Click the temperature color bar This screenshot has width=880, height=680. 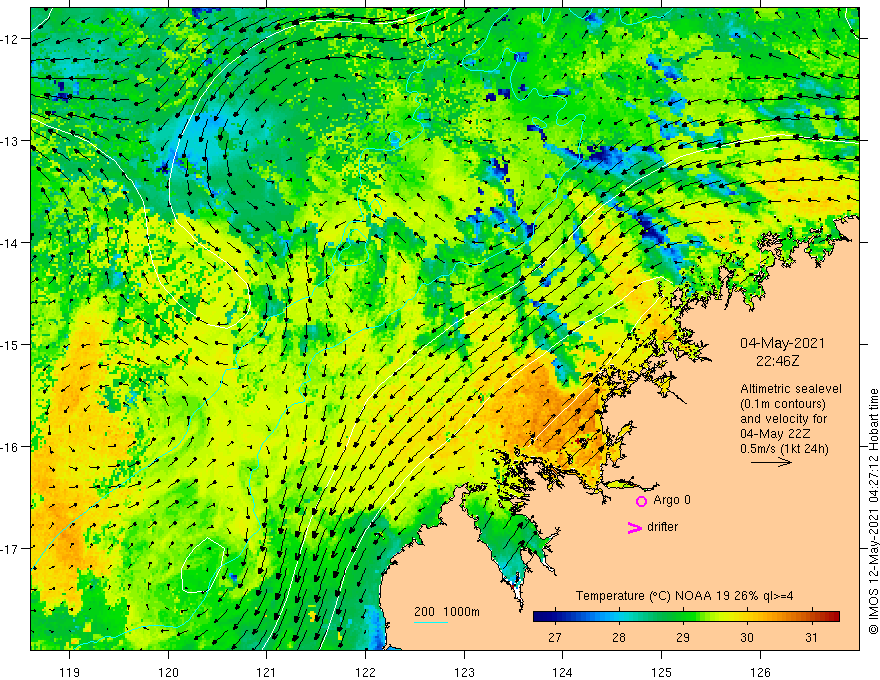[x=686, y=616]
